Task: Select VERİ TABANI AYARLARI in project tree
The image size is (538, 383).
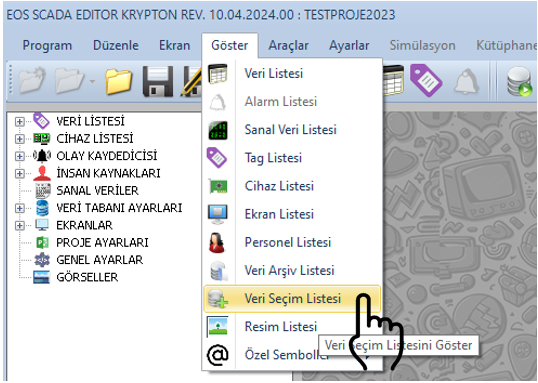Action: [119, 208]
